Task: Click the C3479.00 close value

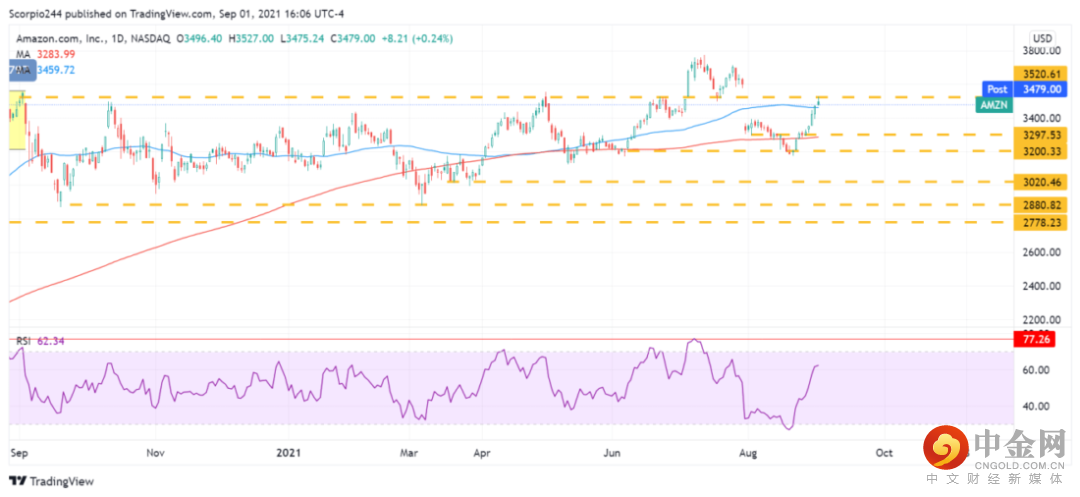Action: point(353,39)
